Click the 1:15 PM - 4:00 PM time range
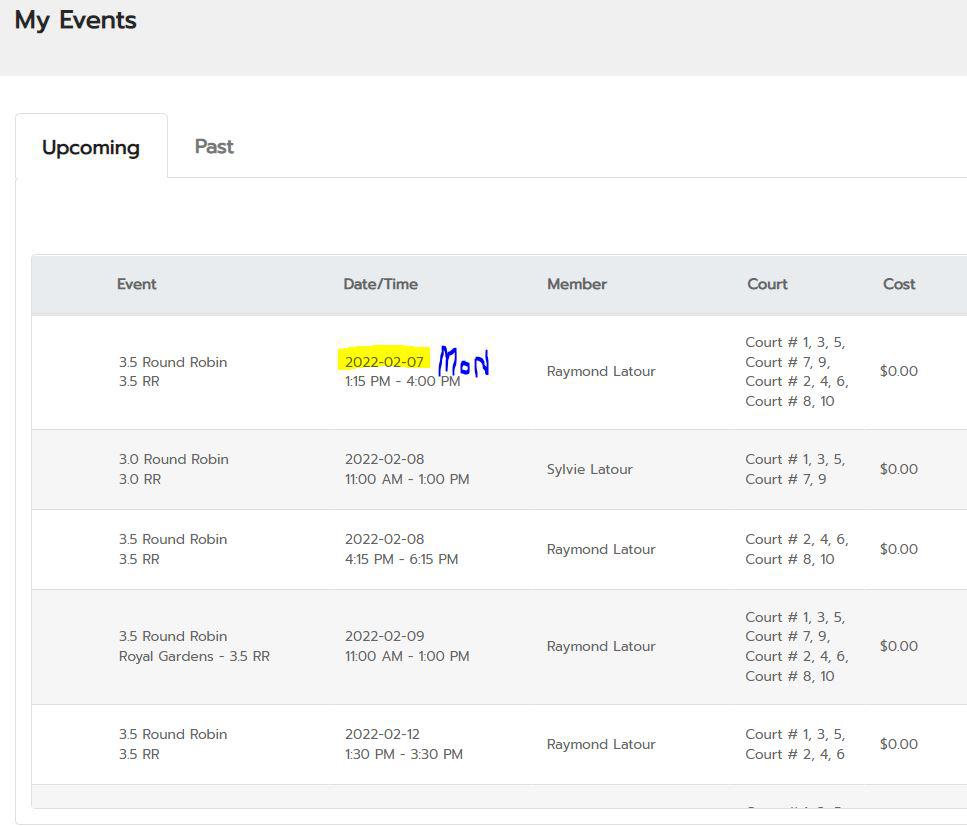The height and width of the screenshot is (826, 967). 402,382
